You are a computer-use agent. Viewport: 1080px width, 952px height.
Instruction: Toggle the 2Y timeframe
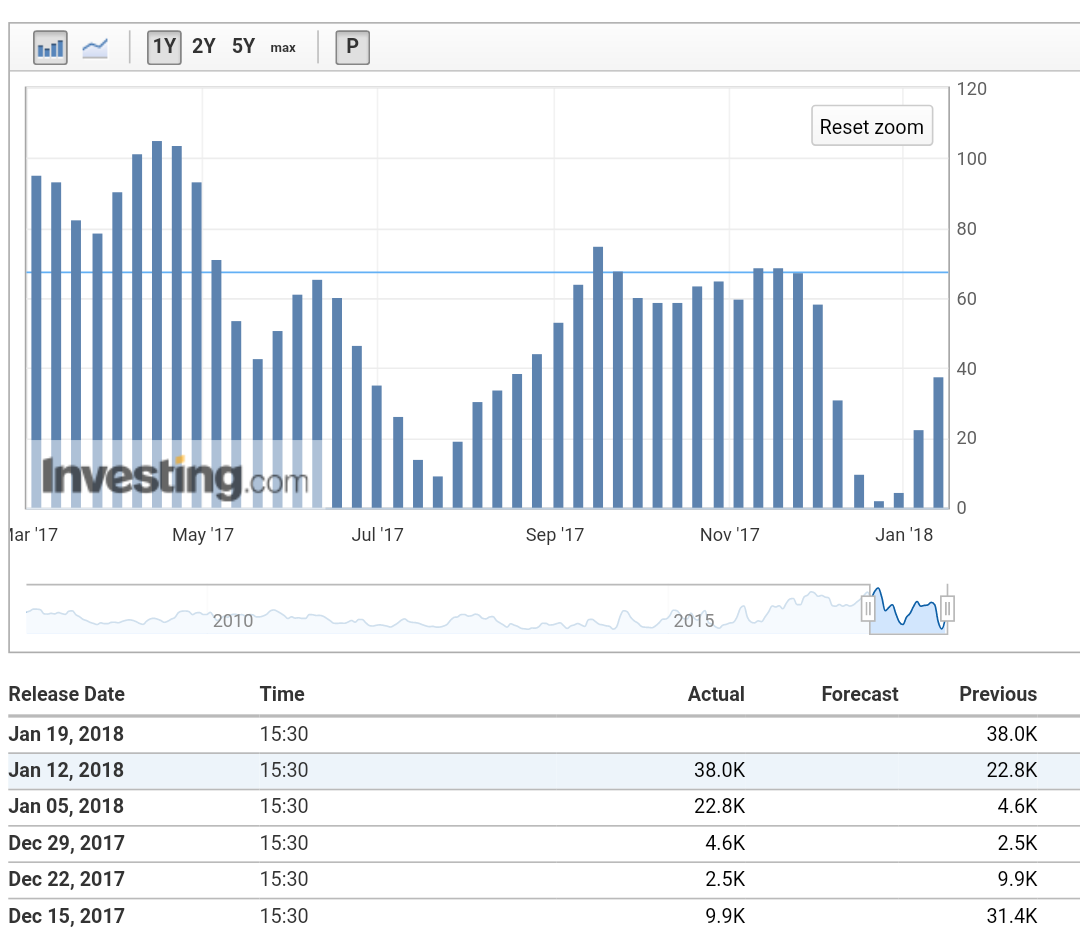203,46
